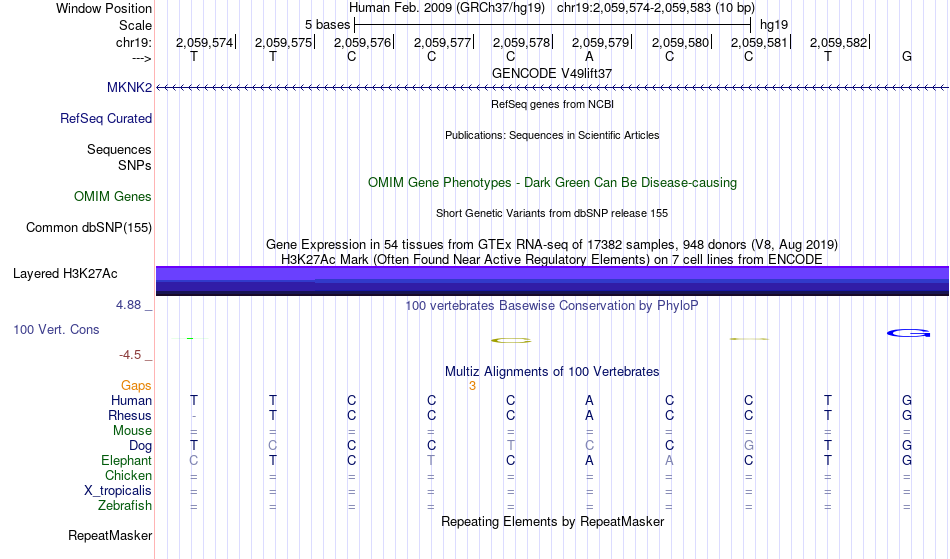This screenshot has height=559, width=950.
Task: Select the Human alignment row label
Action: (x=131, y=400)
